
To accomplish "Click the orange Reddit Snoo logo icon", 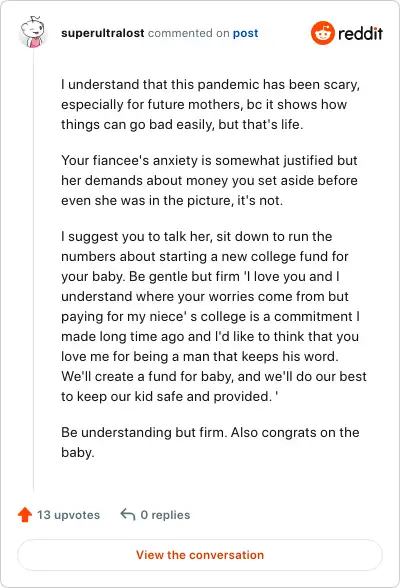I will tap(322, 33).
